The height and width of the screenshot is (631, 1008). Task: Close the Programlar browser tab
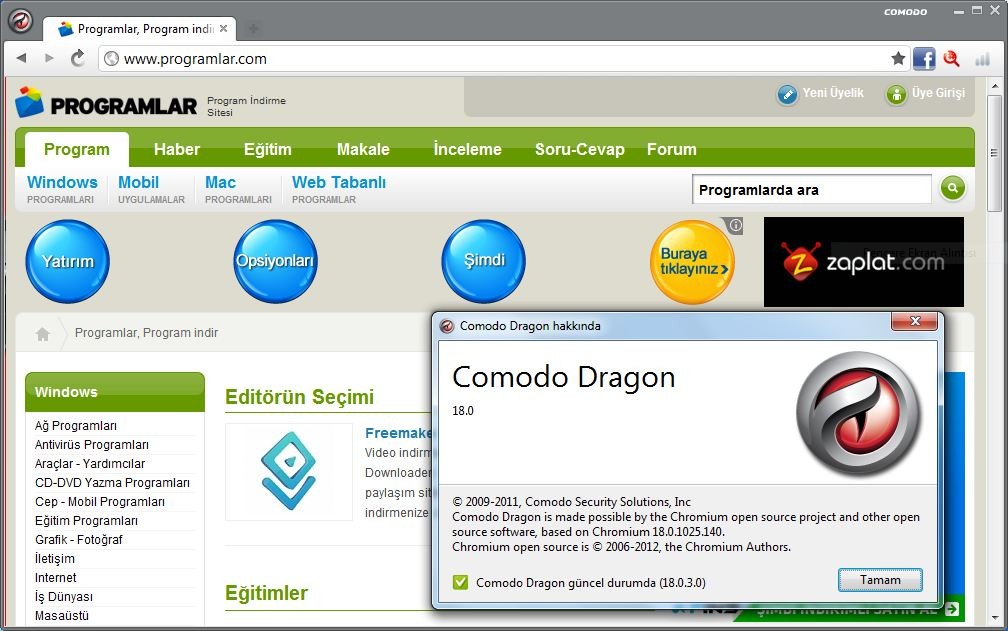pos(223,28)
